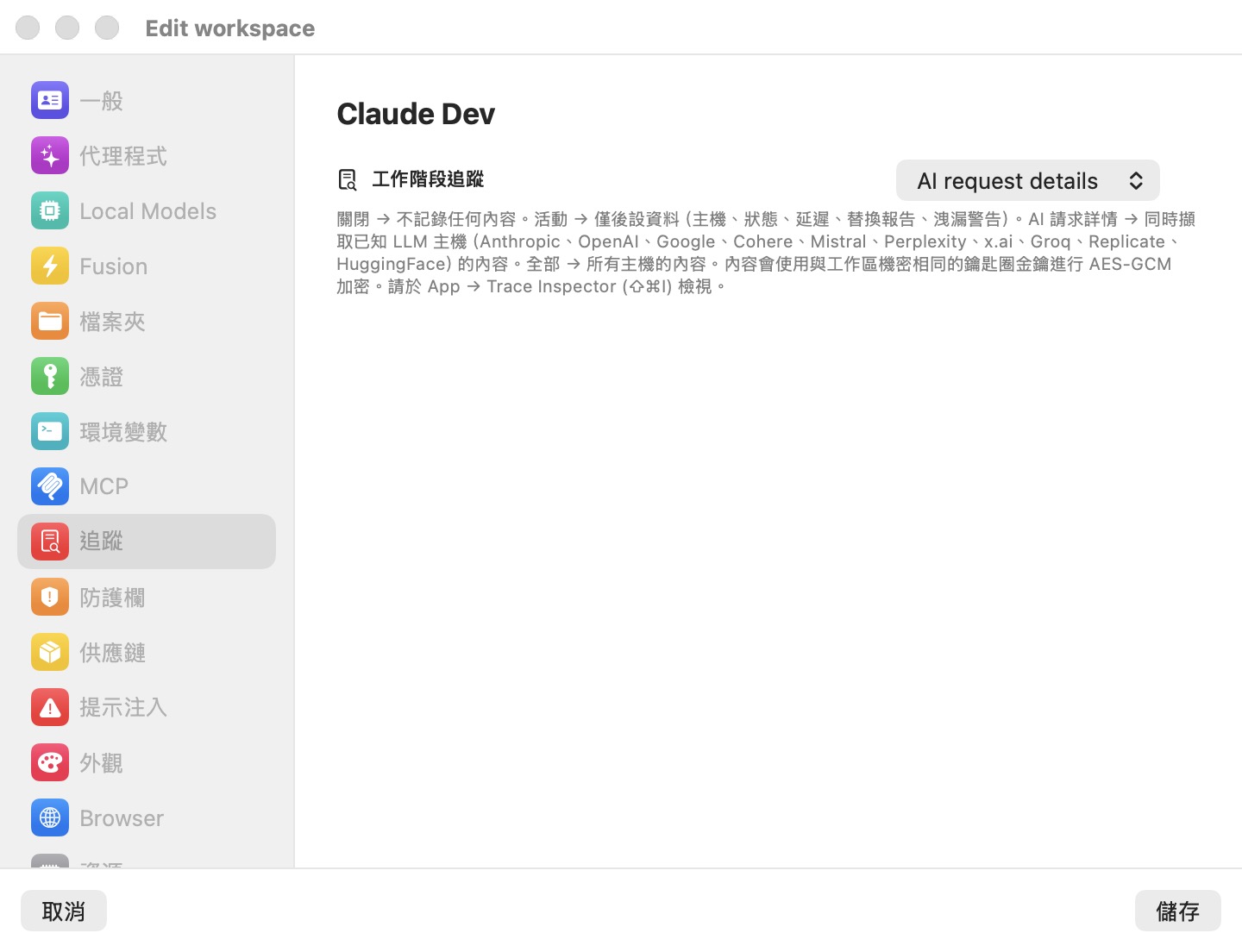Select the 追蹤 label in sidebar
This screenshot has width=1242, height=952.
tap(101, 542)
